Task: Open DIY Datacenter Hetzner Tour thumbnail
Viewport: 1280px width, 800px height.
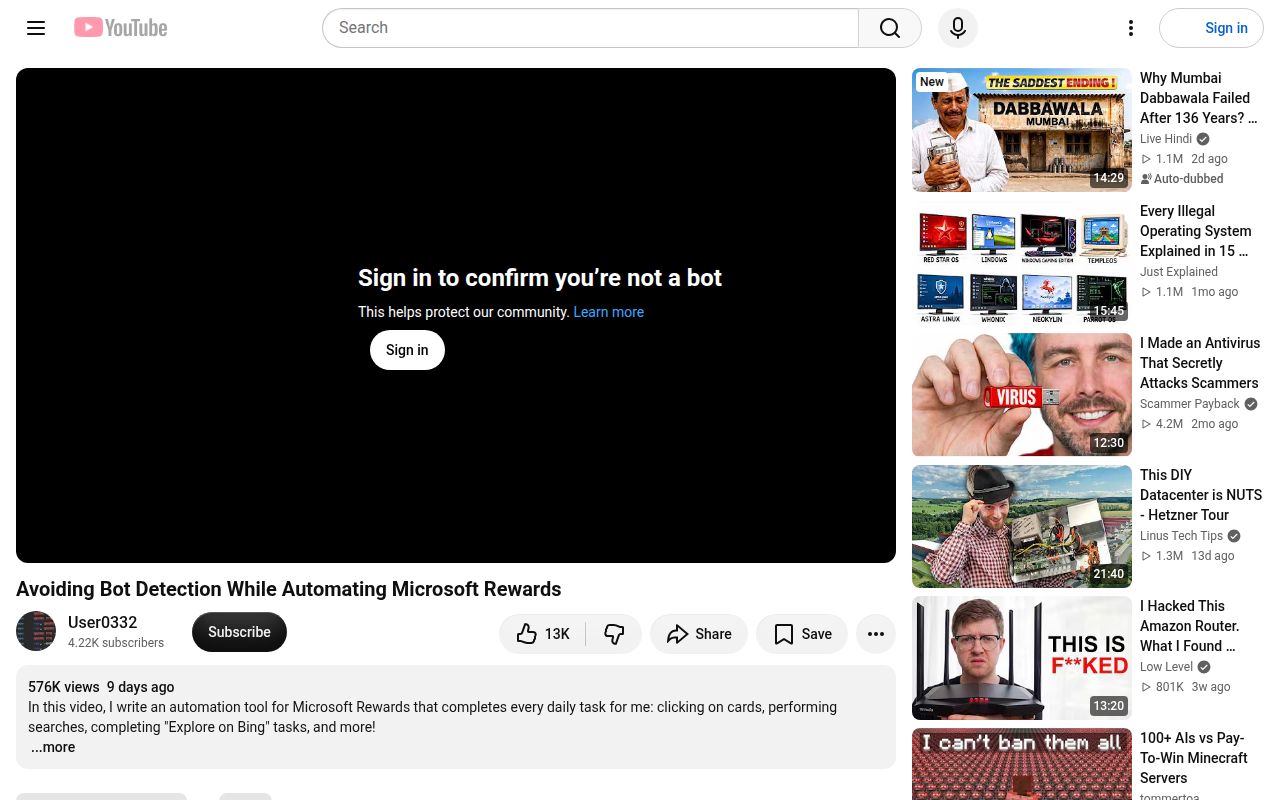Action: (x=1022, y=527)
